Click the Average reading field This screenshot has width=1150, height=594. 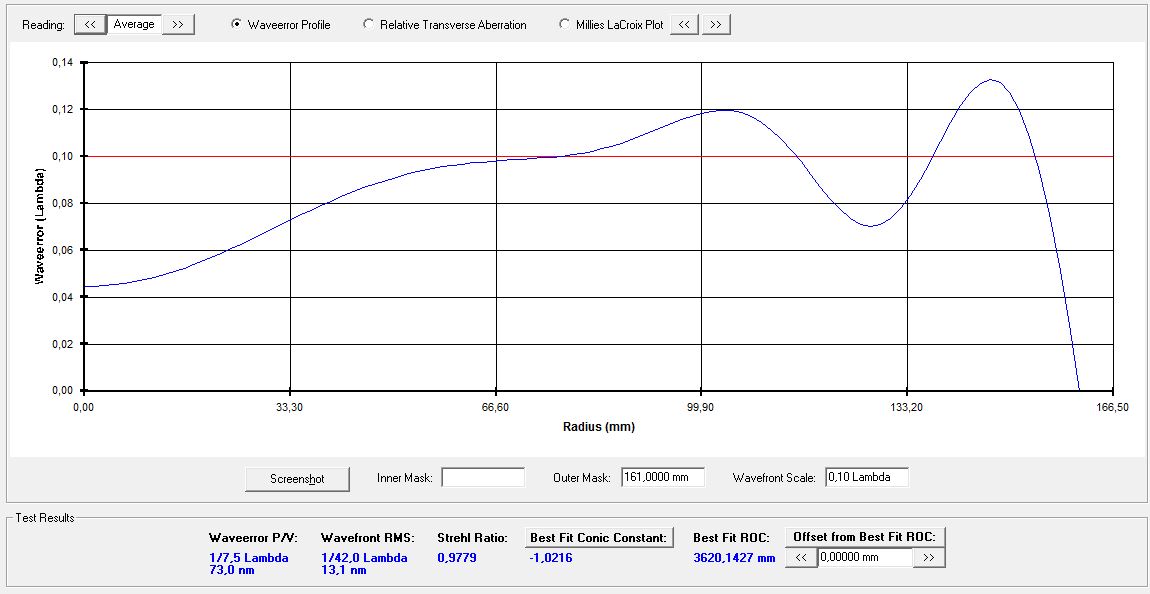pos(134,24)
